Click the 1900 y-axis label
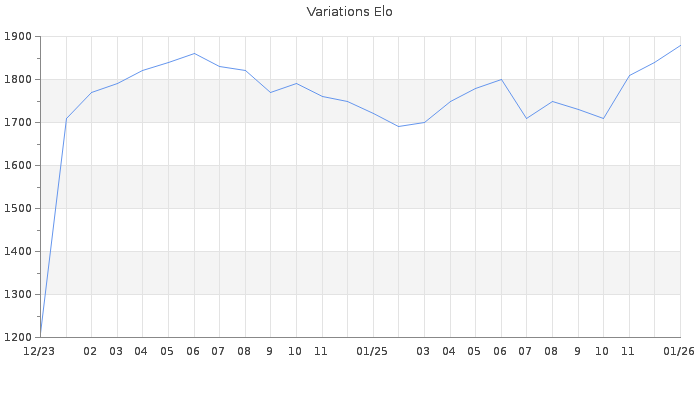Viewport: 700px width, 400px height. point(17,37)
